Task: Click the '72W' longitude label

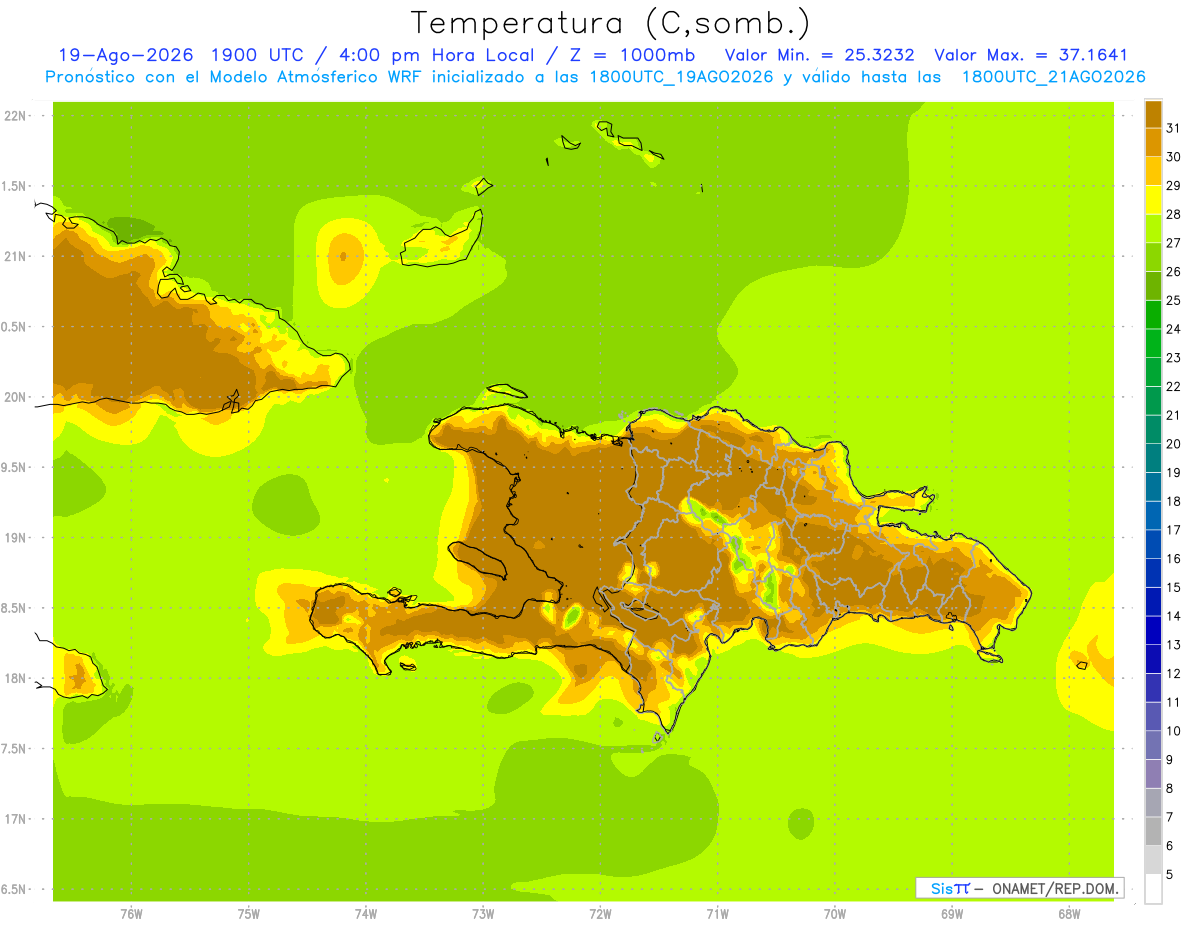Action: [600, 914]
